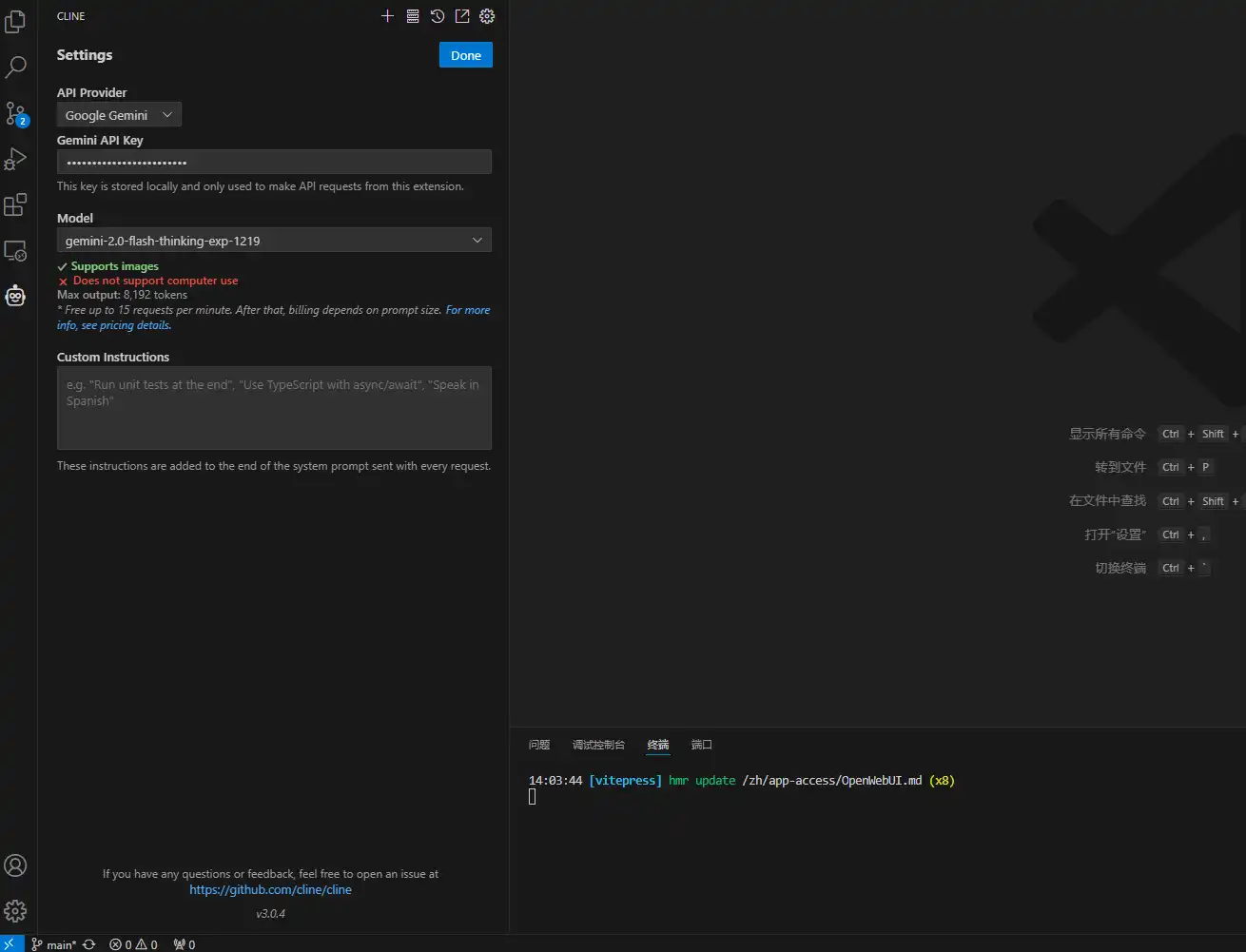1246x952 pixels.
Task: Open the Explorer view in activity bar
Action: (x=15, y=21)
